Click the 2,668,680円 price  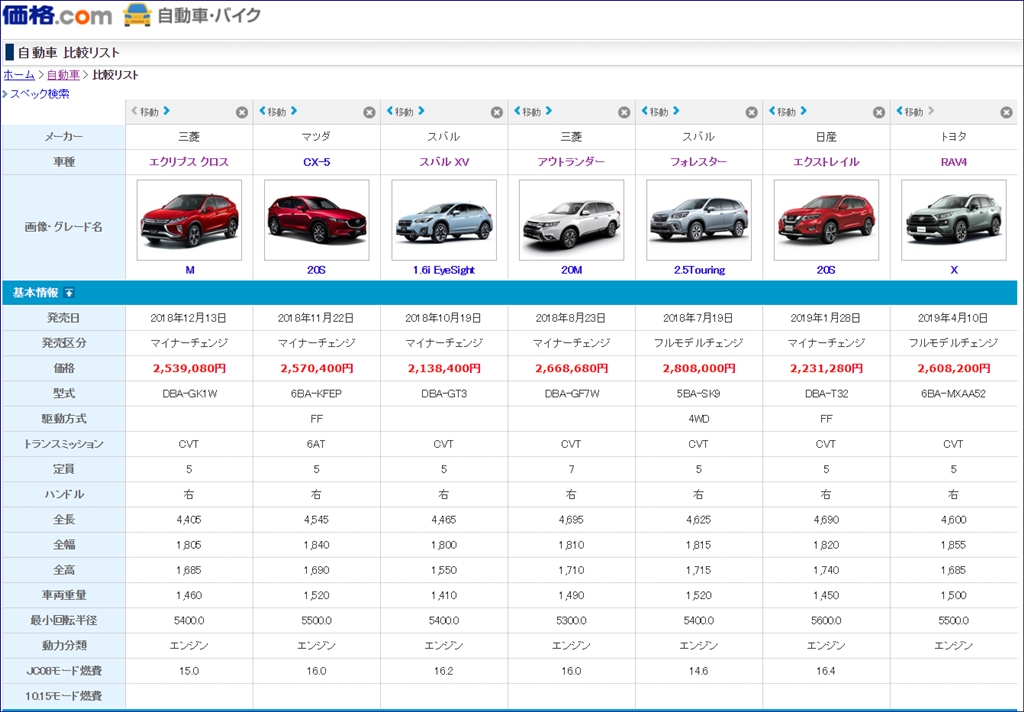pos(571,368)
